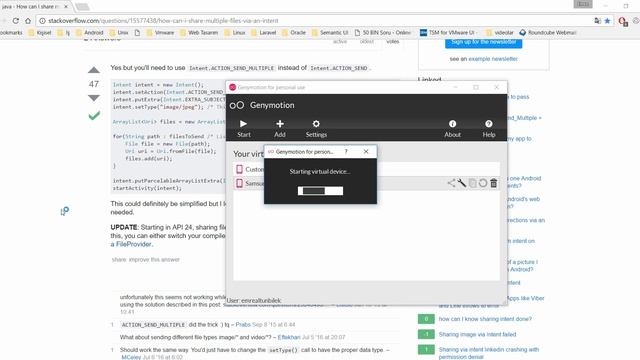Open linked question about LinkedIn crashing with permission denial
This screenshot has height=360, width=640.
(x=489, y=353)
